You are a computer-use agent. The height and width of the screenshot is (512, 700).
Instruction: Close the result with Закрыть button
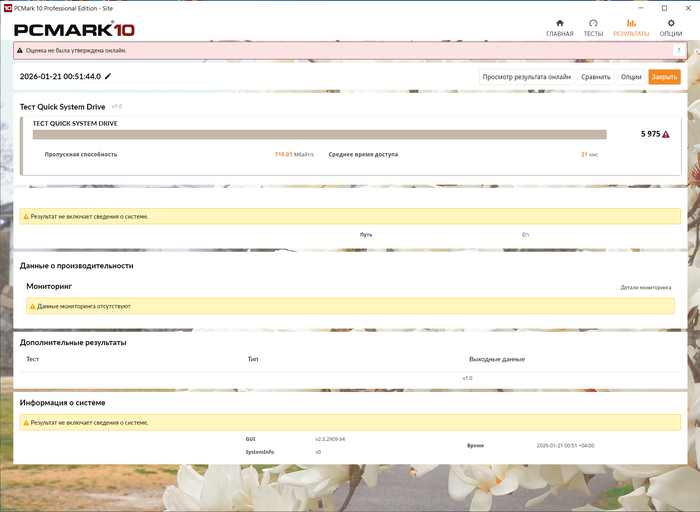(x=663, y=76)
